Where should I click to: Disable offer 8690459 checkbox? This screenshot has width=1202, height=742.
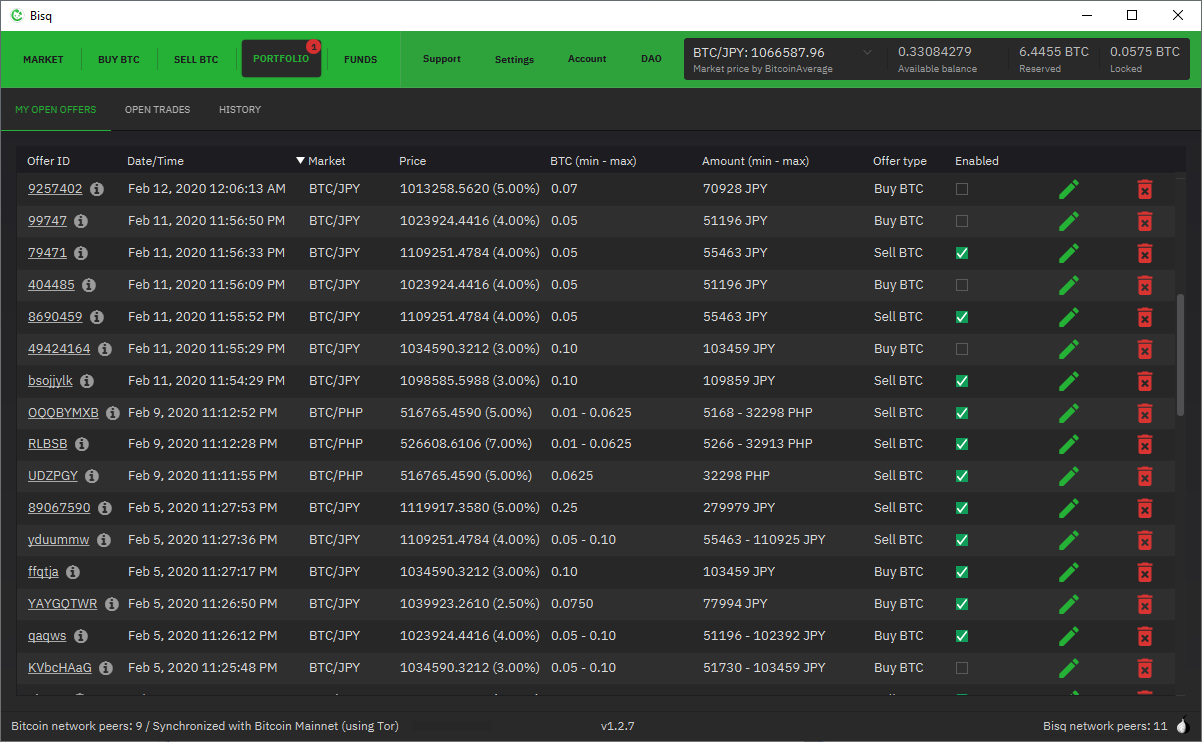(x=962, y=317)
